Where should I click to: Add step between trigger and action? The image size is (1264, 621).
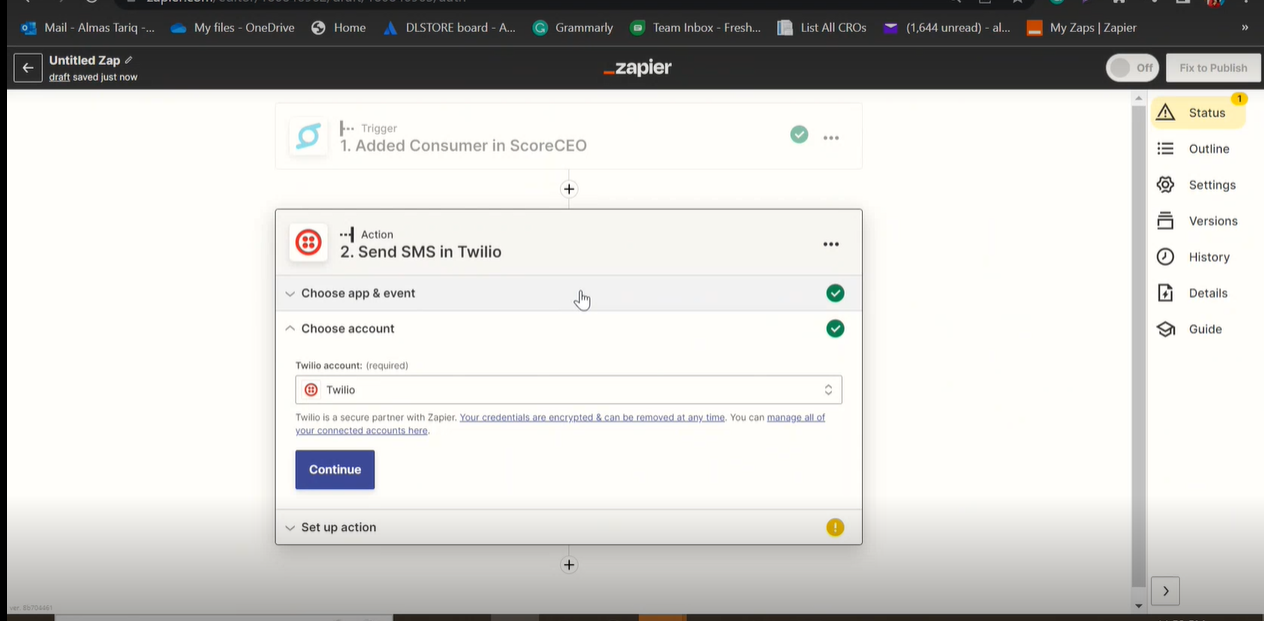coord(569,189)
